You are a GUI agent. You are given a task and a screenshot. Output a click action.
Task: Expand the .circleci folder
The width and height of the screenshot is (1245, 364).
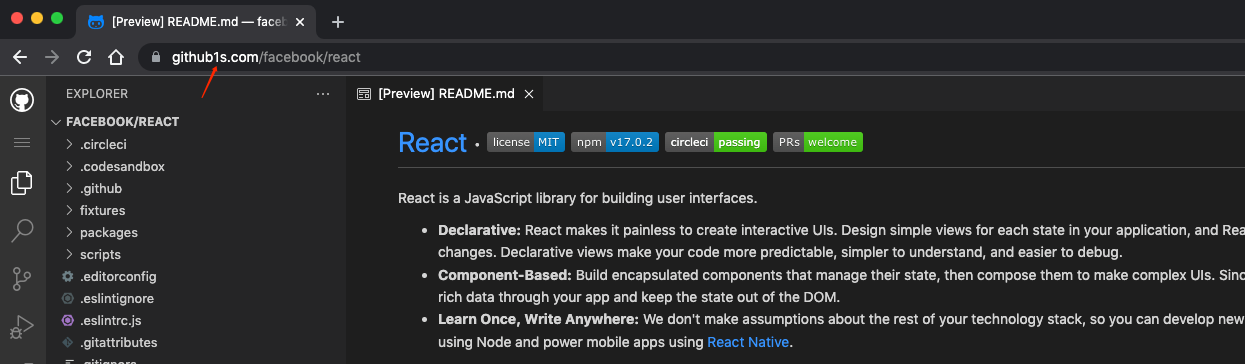pyautogui.click(x=69, y=144)
